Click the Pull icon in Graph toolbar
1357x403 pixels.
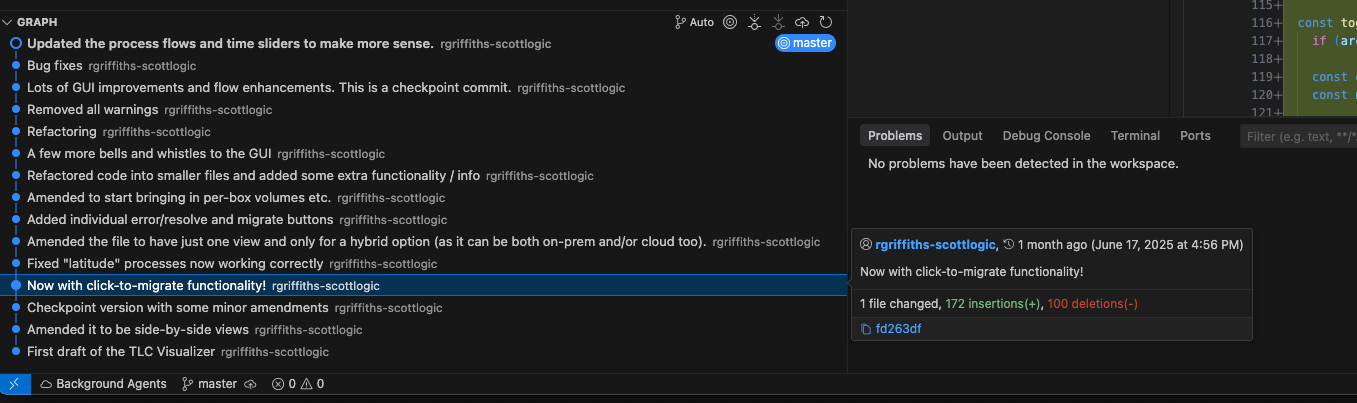(779, 22)
